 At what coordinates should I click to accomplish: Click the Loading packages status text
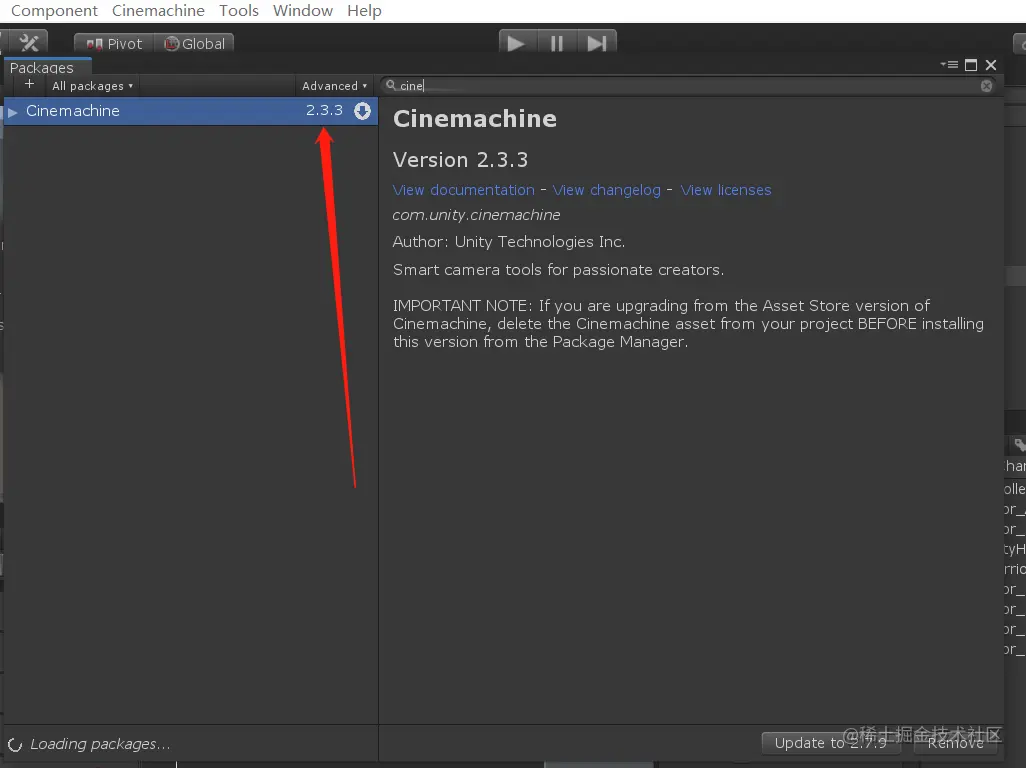tap(99, 744)
